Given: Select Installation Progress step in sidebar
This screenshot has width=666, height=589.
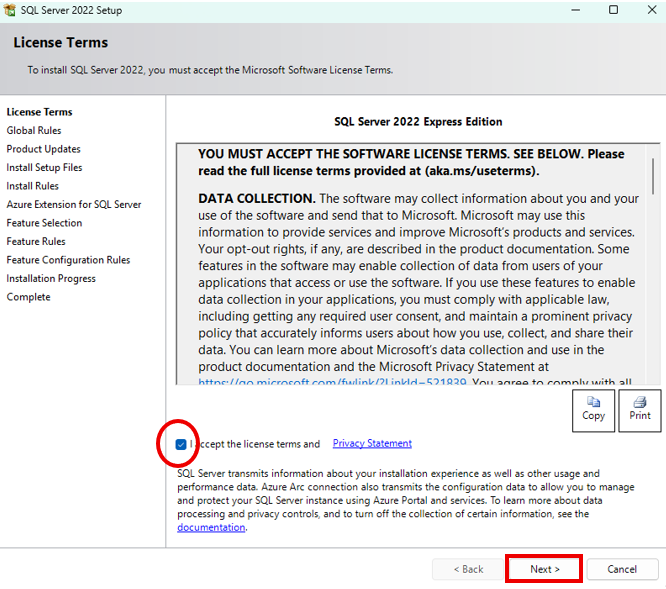Looking at the screenshot, I should point(51,279).
